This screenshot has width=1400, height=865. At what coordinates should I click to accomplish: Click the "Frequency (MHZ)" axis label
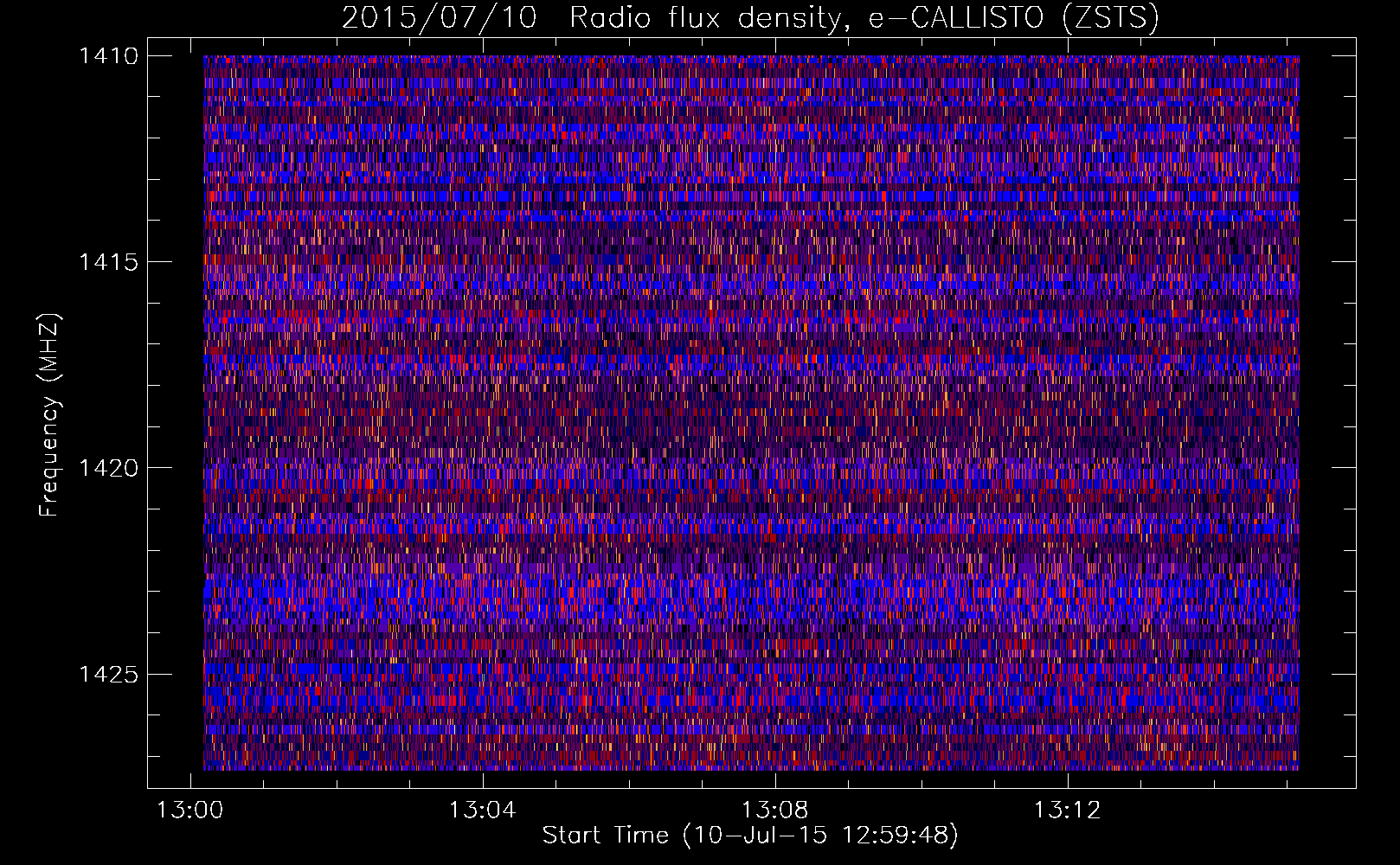point(49,415)
